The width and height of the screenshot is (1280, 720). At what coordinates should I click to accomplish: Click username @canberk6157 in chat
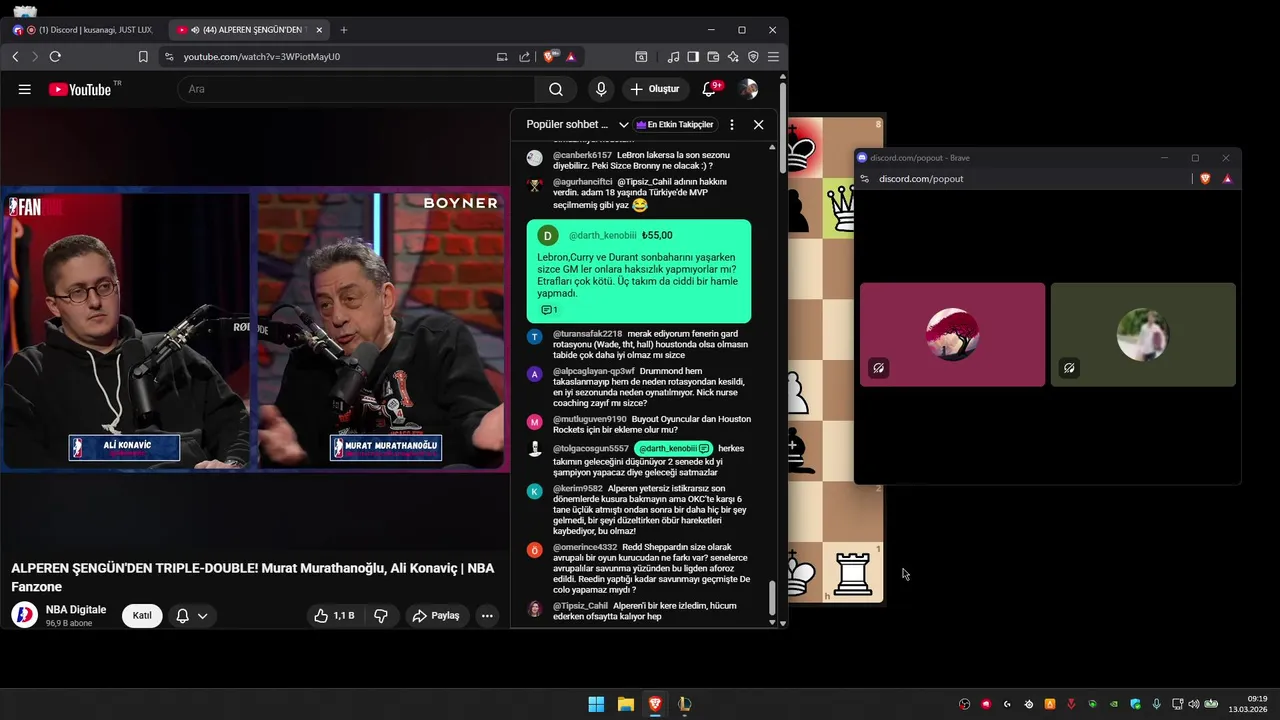point(582,155)
